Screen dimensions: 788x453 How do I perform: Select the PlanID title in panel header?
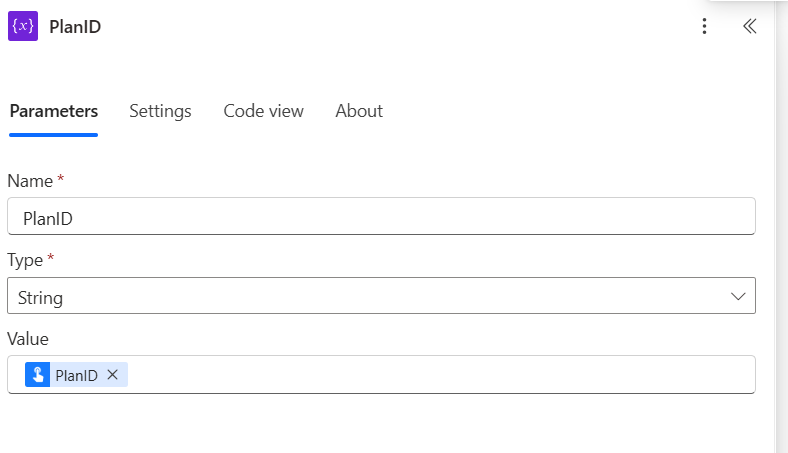(75, 27)
